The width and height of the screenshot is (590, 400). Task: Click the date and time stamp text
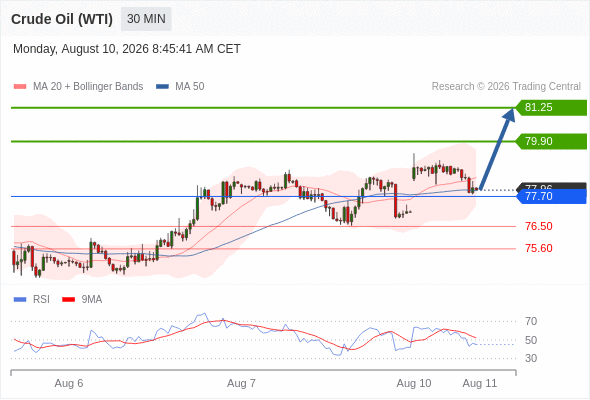pos(127,49)
